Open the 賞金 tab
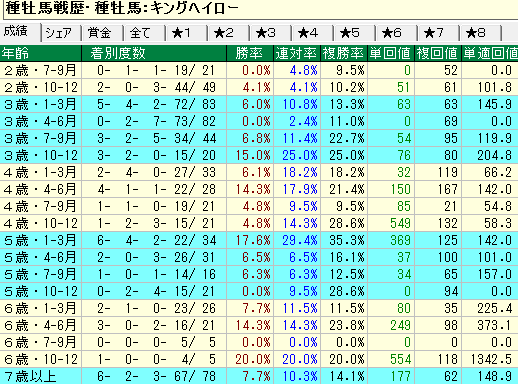 103,33
